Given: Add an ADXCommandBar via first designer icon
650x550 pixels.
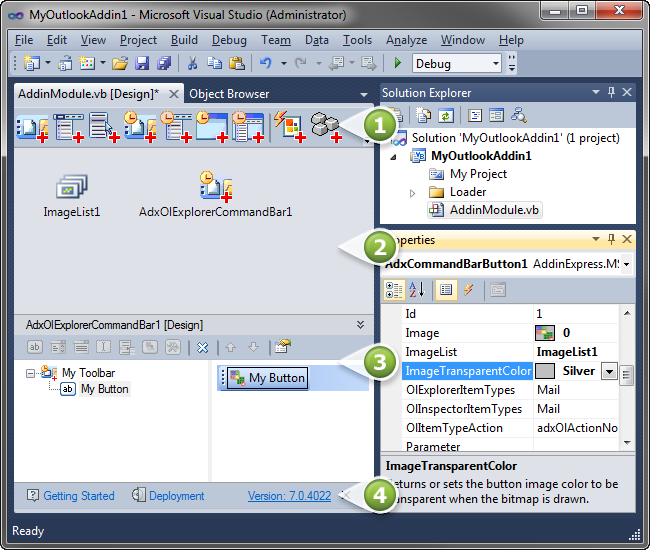Looking at the screenshot, I should [x=32, y=127].
